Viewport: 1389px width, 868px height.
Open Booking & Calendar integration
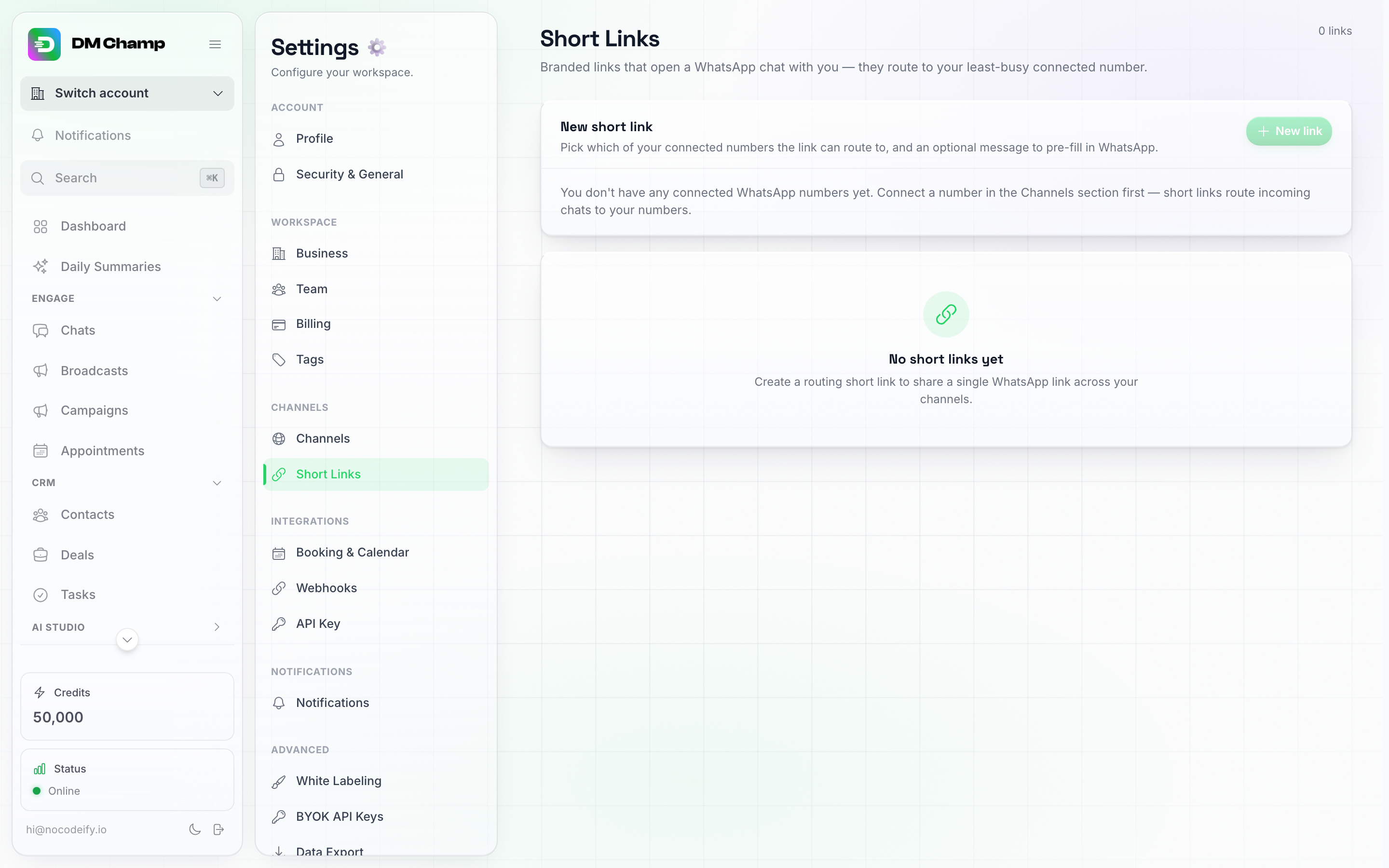(x=376, y=553)
